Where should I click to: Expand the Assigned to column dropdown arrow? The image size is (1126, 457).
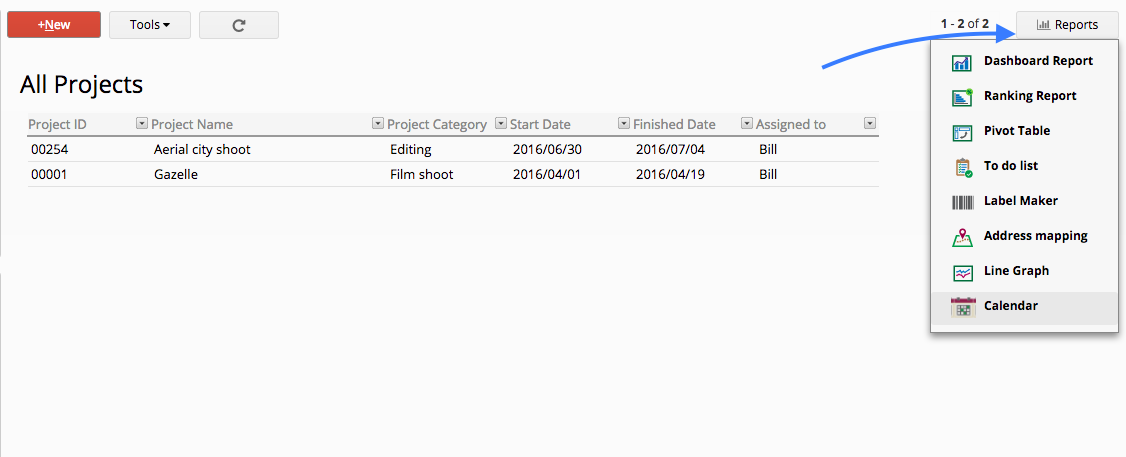click(x=870, y=124)
